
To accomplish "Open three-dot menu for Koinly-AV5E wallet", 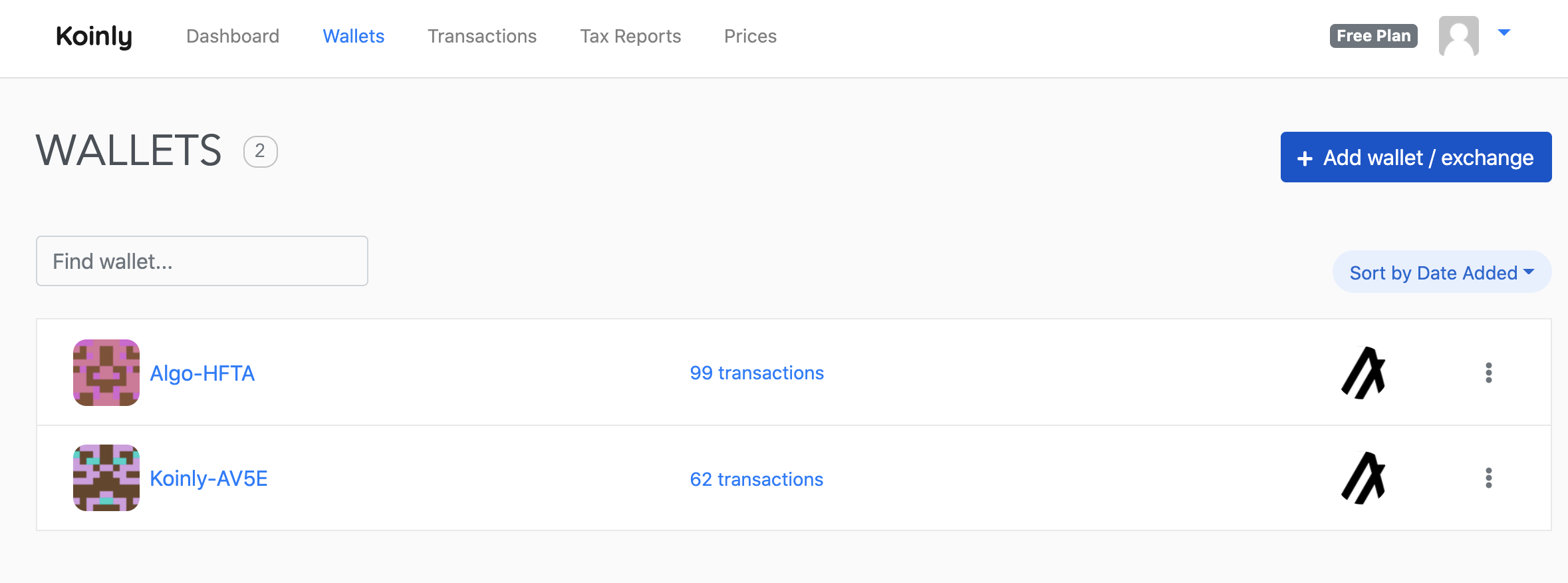I will (x=1489, y=478).
